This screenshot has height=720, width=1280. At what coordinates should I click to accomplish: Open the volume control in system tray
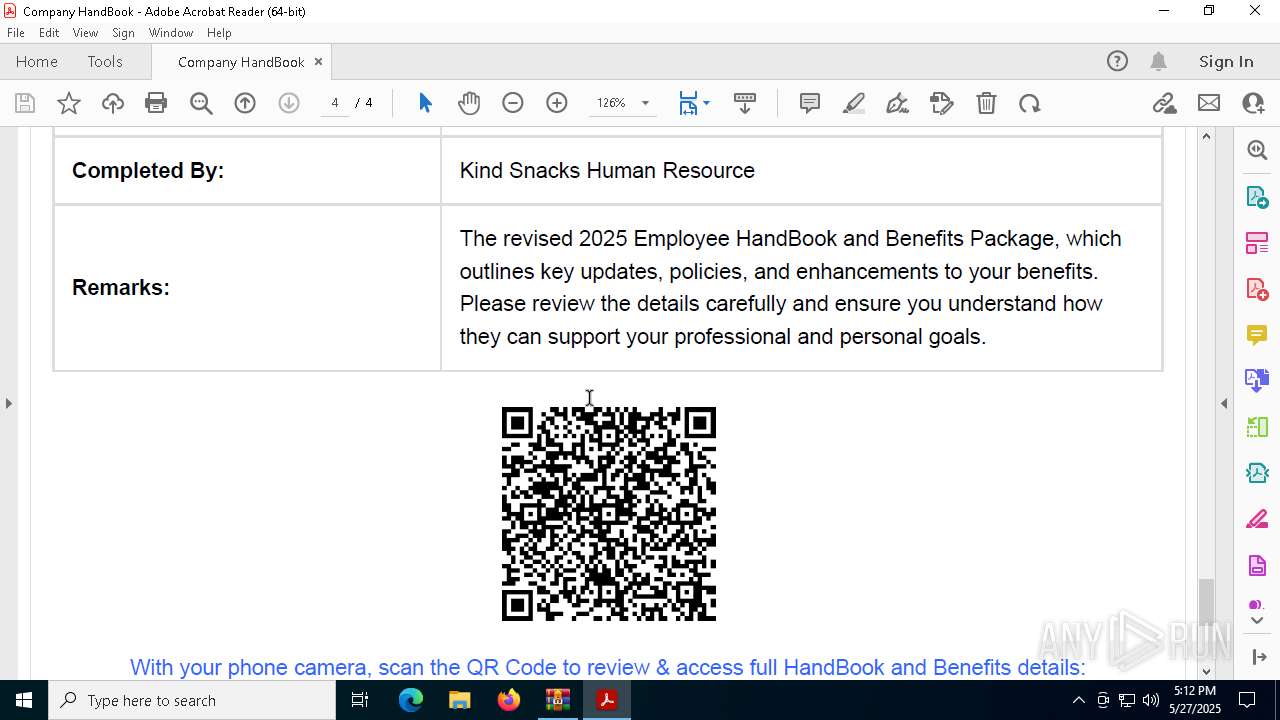pyautogui.click(x=1151, y=700)
